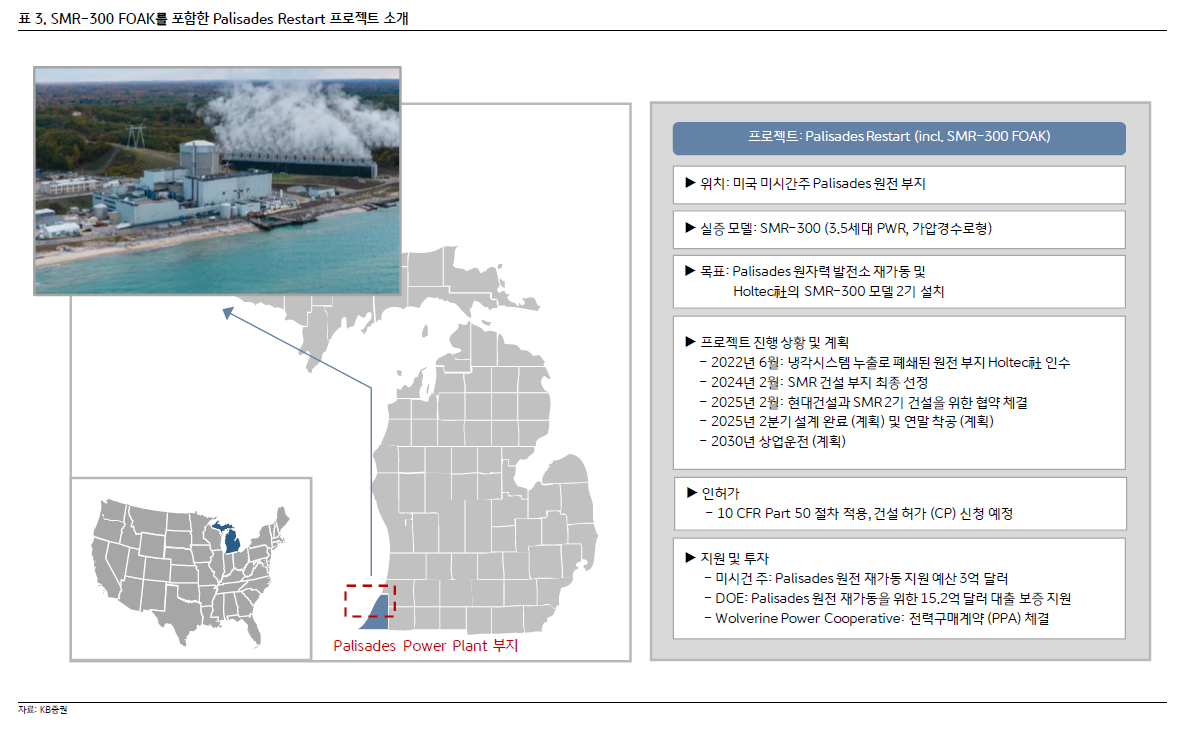Click the Palisades Power Plant 부지 red label

coord(426,646)
